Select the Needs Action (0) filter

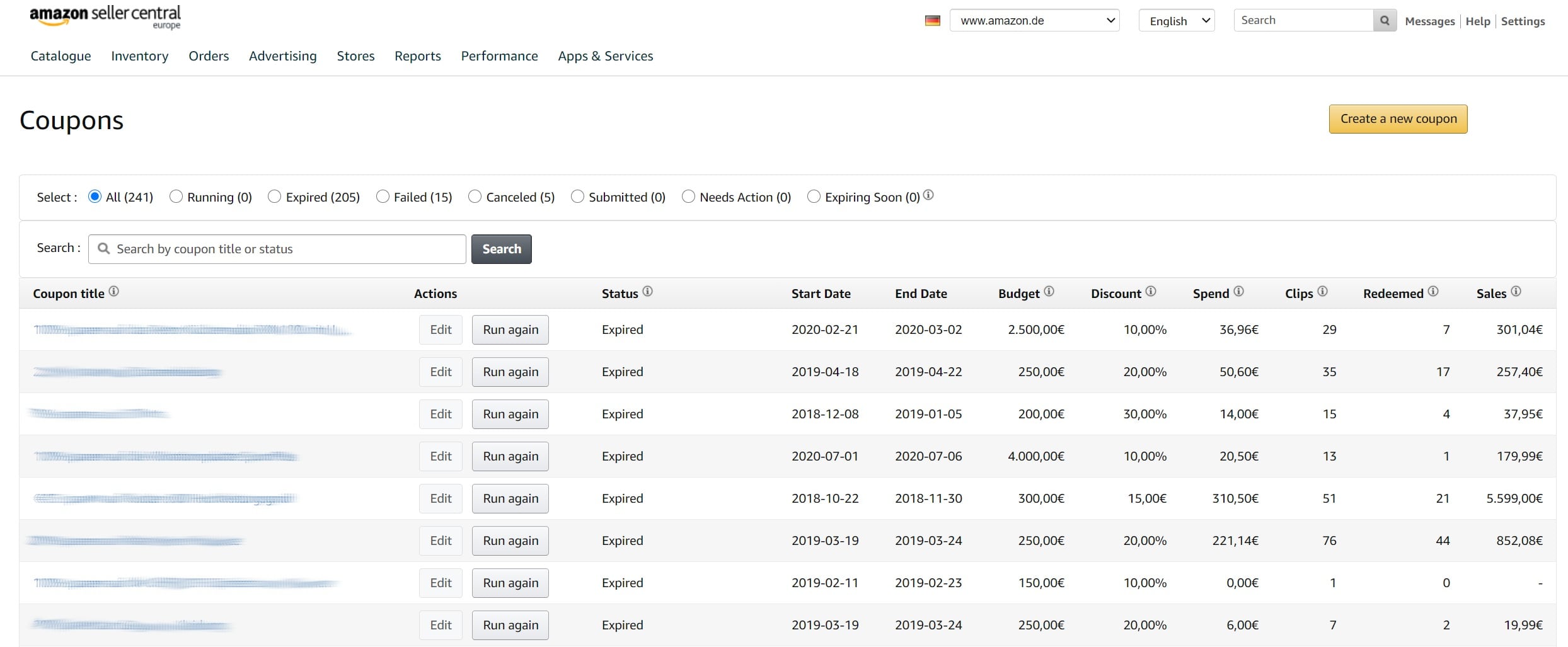[688, 197]
